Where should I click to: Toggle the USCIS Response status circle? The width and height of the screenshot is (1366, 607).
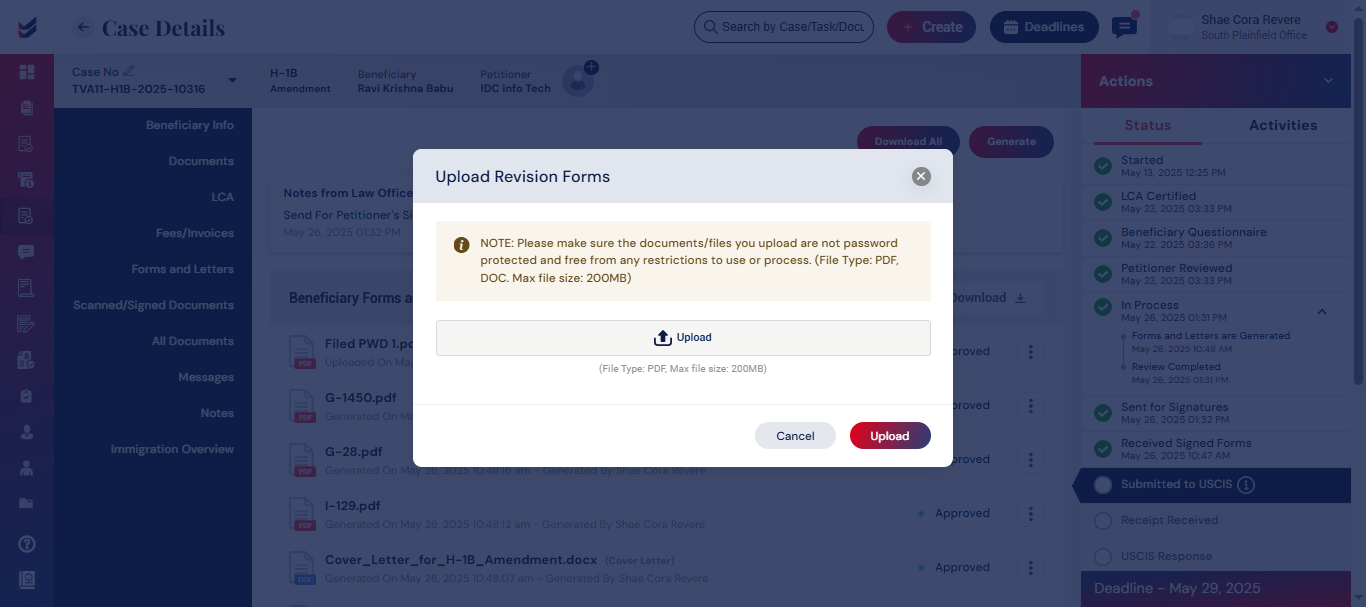[1103, 557]
